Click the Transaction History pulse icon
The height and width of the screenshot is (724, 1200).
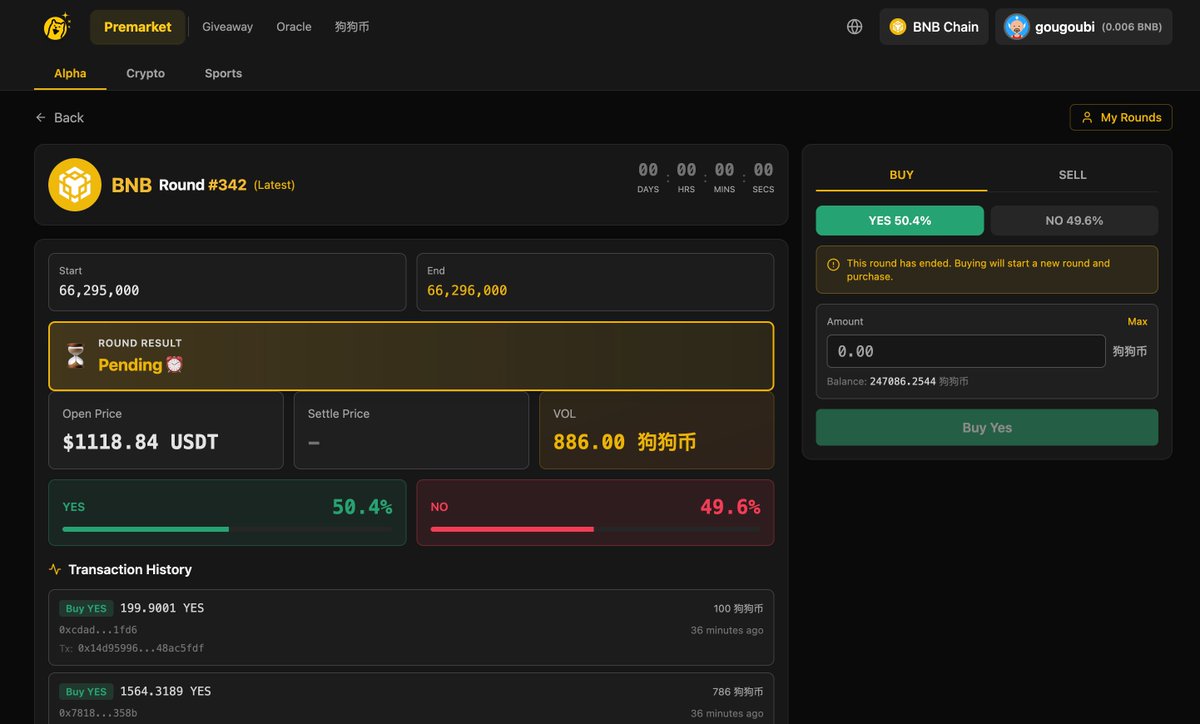(55, 570)
